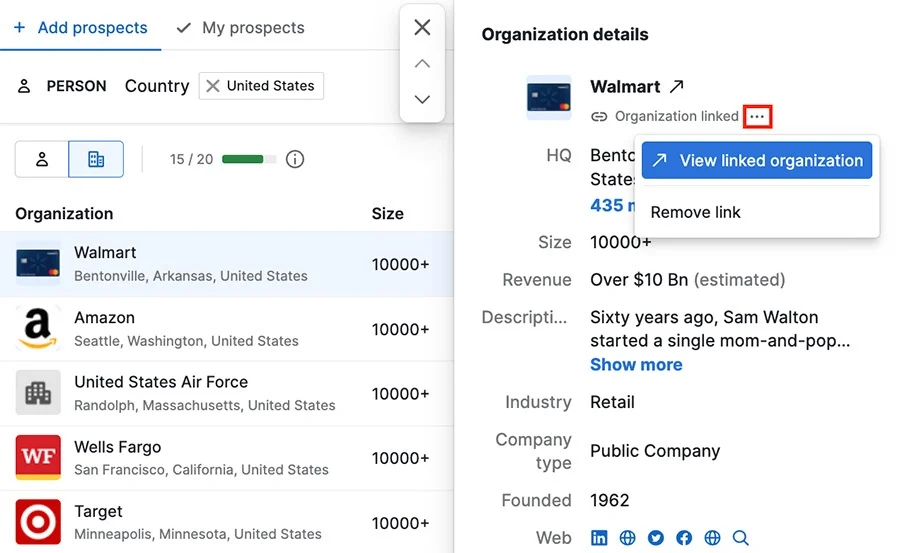
Task: Click the Country filter label
Action: (157, 86)
